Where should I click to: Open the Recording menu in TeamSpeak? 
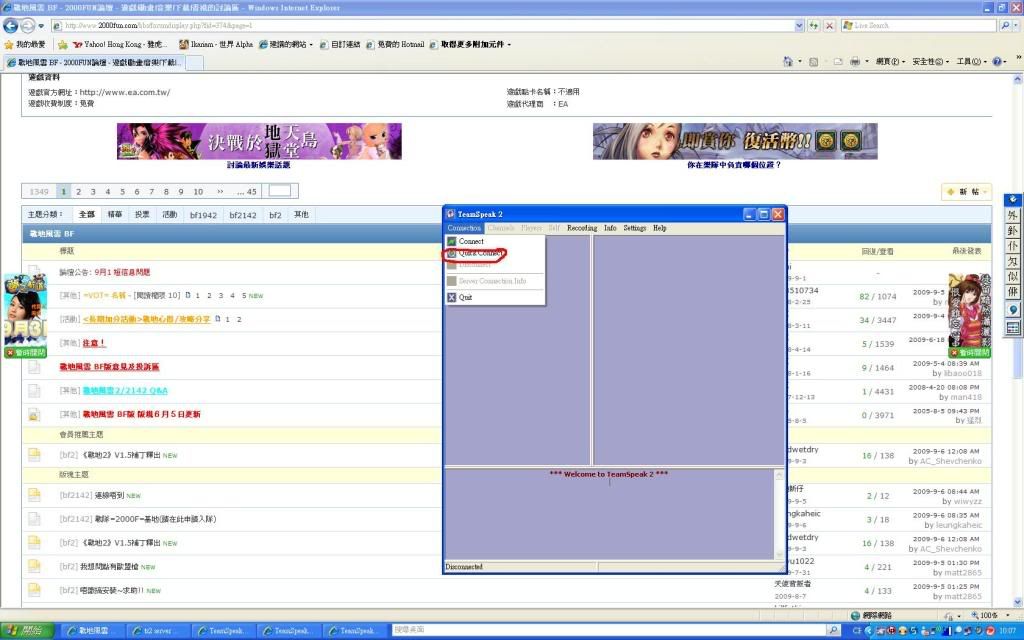pos(581,228)
